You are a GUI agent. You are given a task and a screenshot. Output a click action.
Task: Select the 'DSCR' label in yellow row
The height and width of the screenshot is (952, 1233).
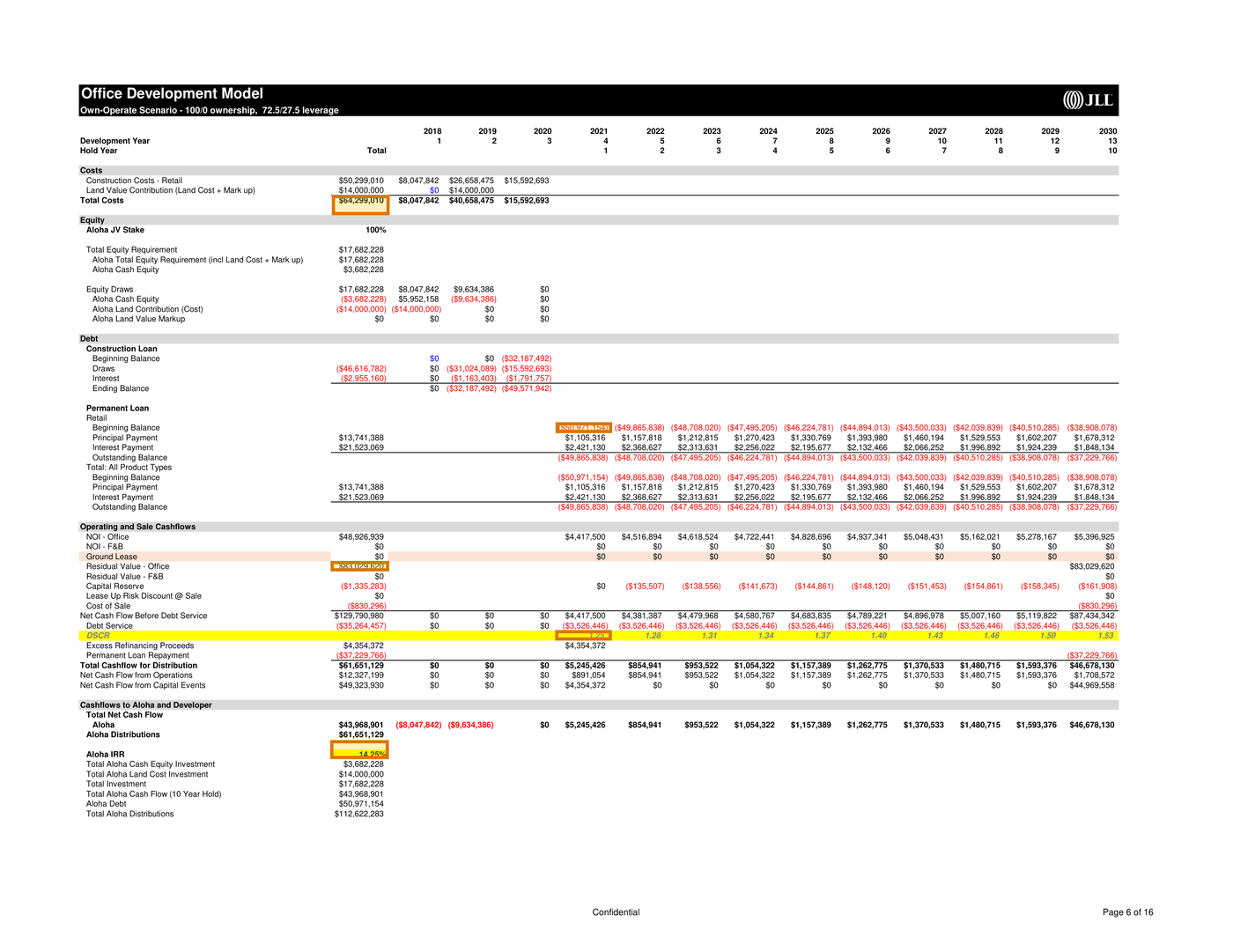(x=98, y=635)
